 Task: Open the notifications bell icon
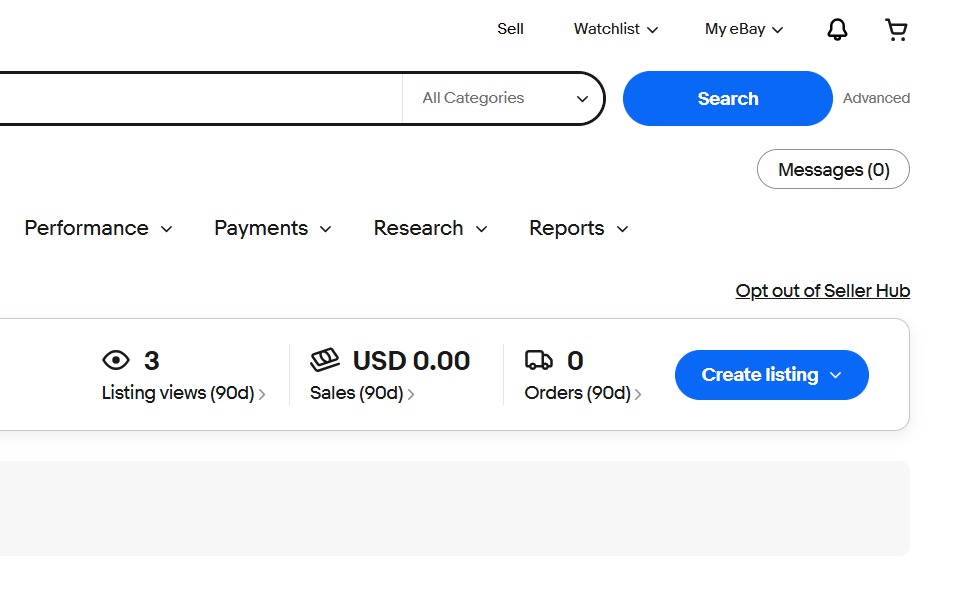(x=837, y=29)
